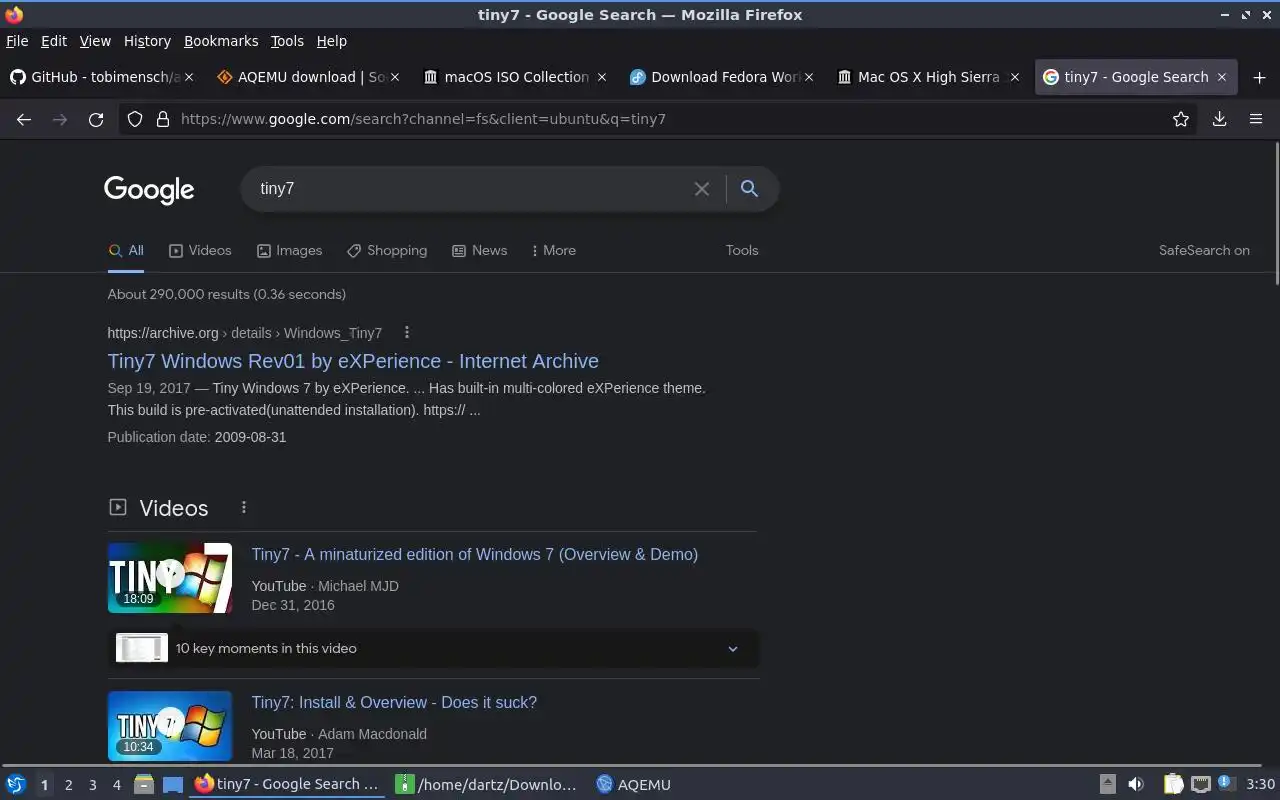Screen dimensions: 1280x800
Task: Reload the current page
Action: tap(96, 119)
